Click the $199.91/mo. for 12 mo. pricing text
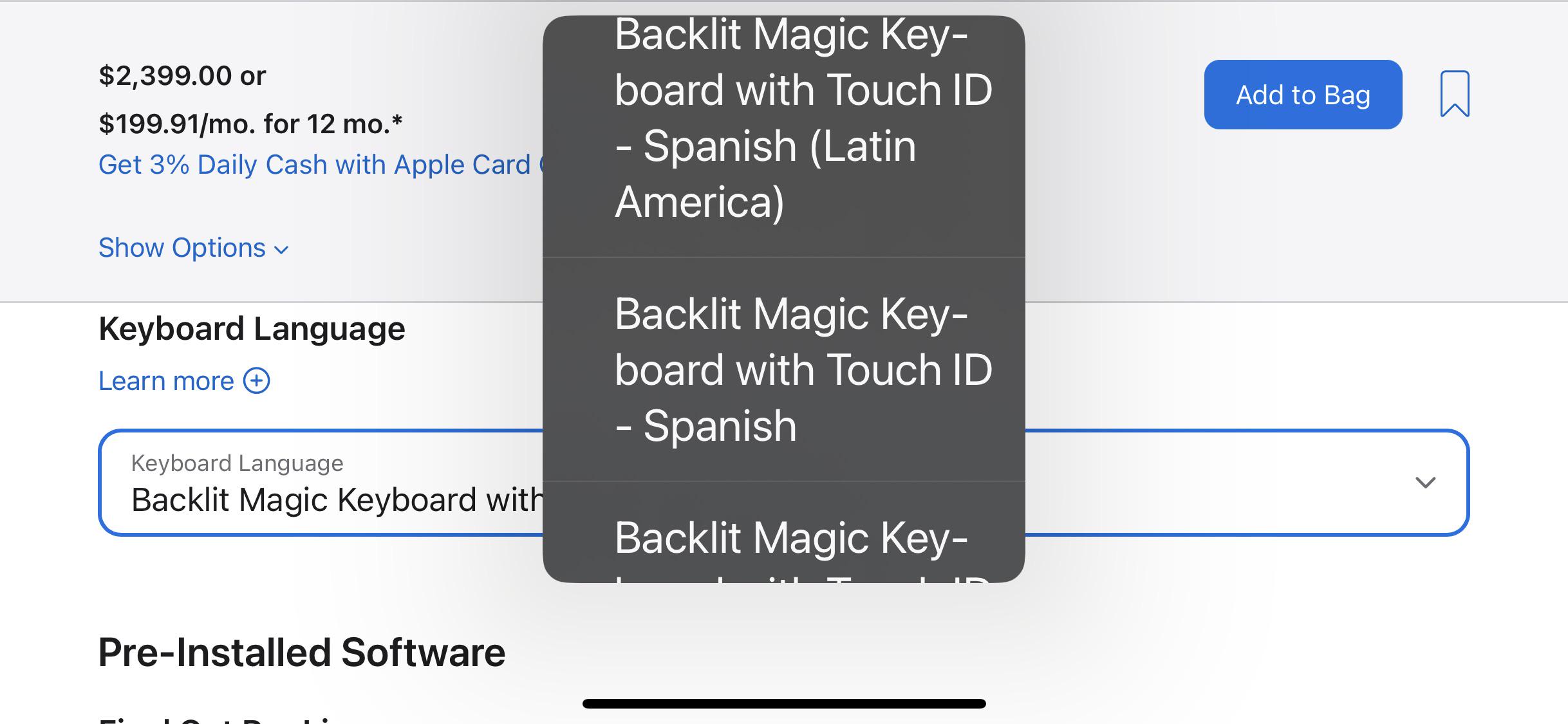 pos(250,124)
